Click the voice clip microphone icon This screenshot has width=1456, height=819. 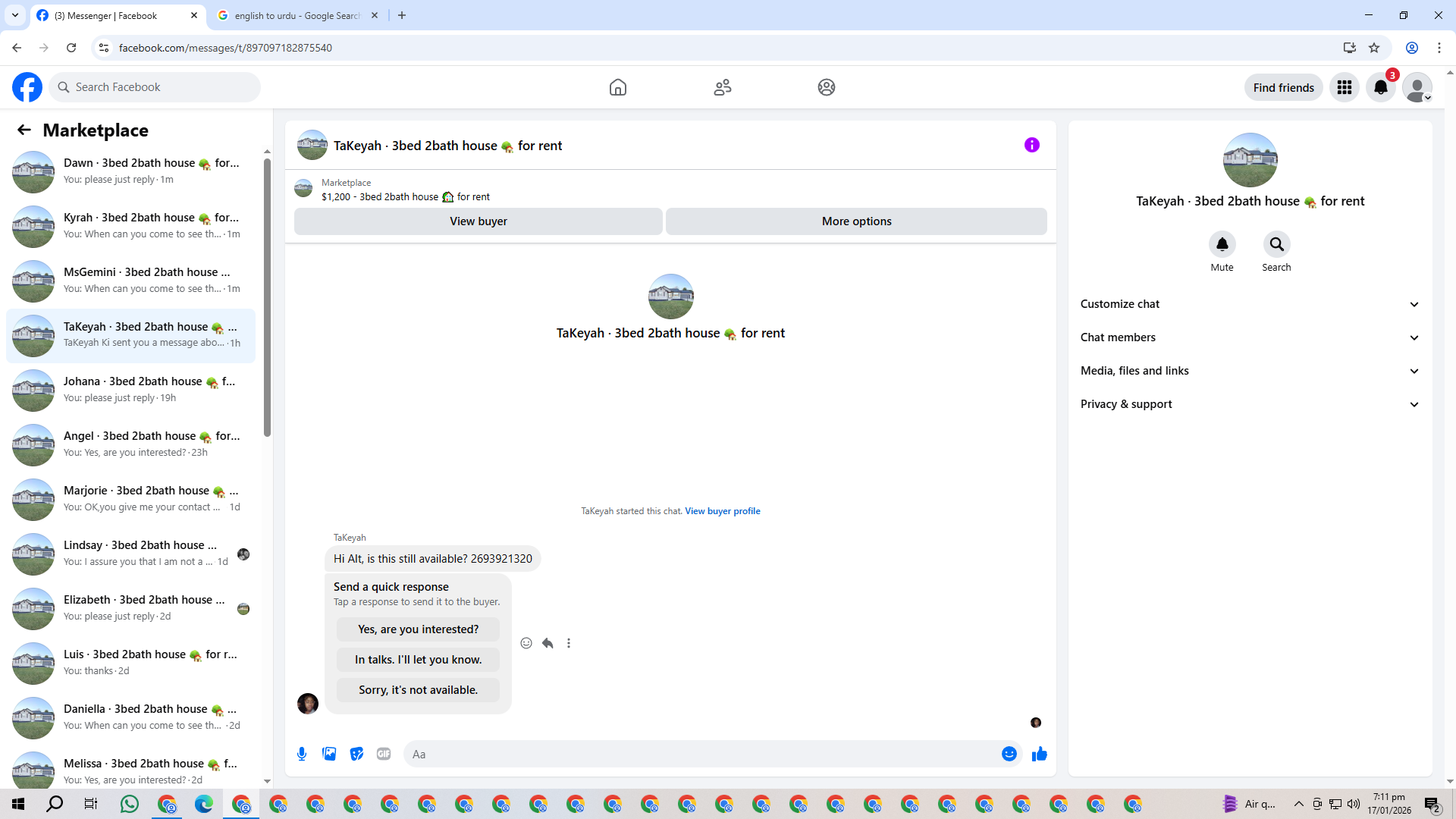click(x=302, y=754)
